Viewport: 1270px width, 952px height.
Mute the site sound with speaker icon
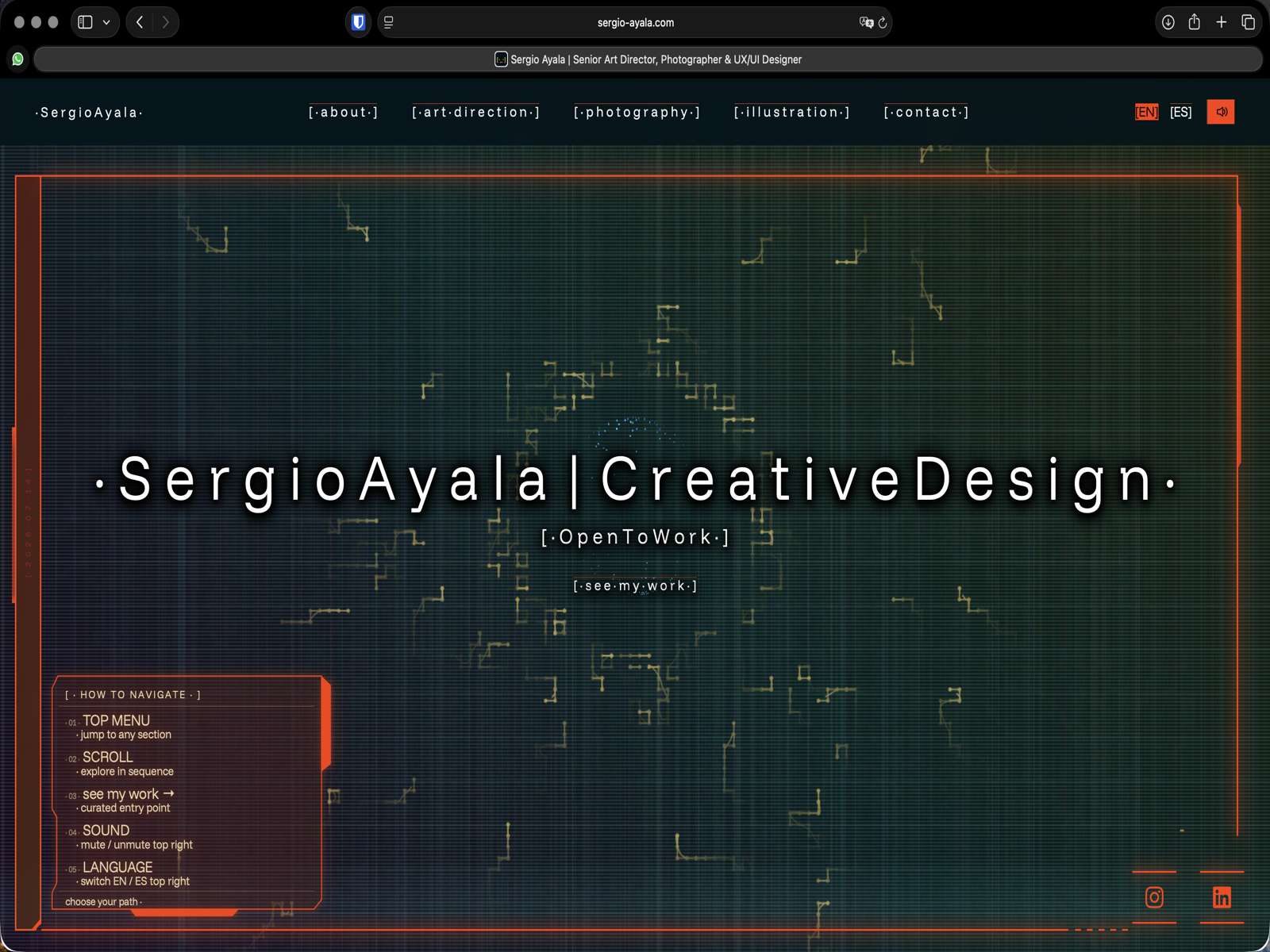point(1221,112)
